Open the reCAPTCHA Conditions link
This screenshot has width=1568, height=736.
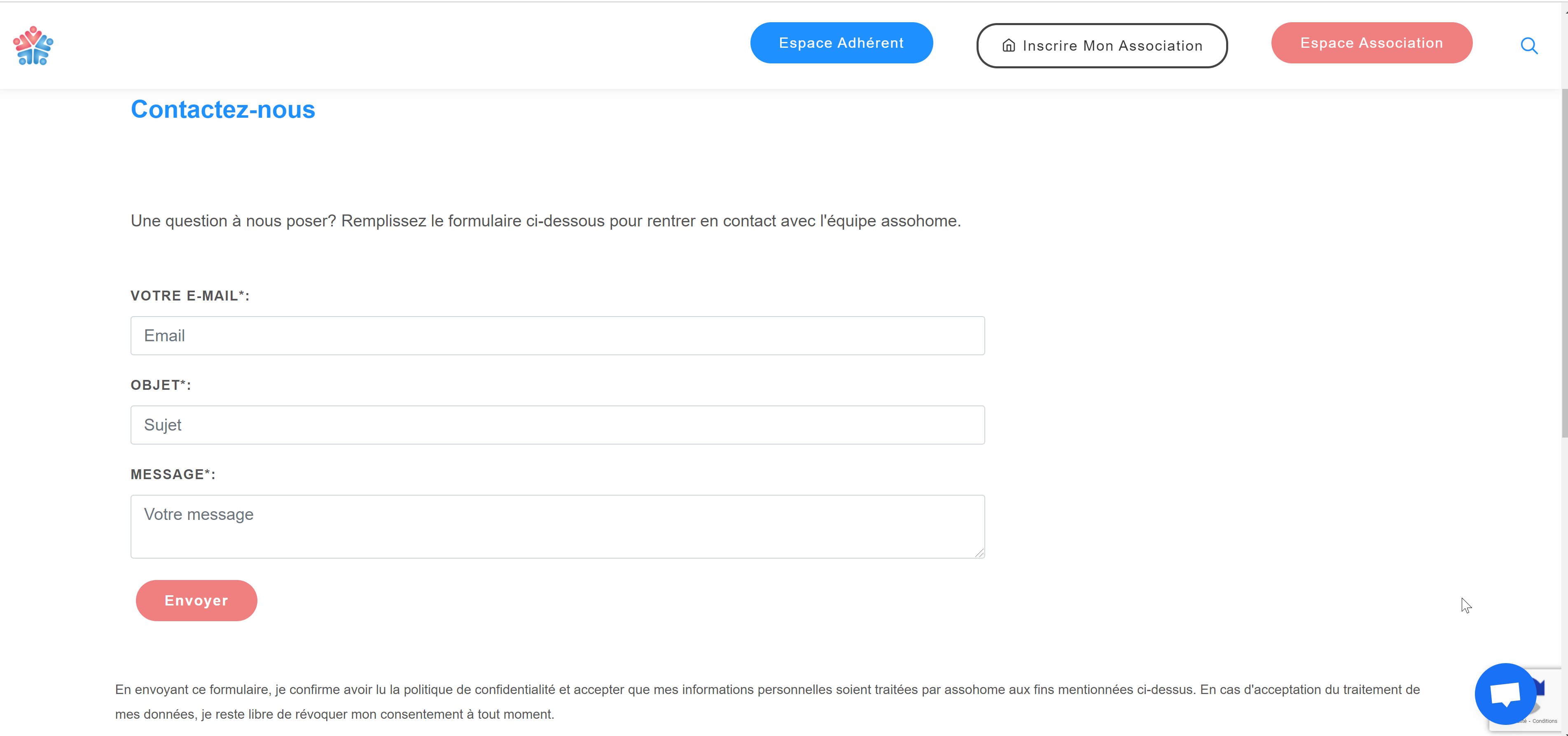coord(1544,721)
